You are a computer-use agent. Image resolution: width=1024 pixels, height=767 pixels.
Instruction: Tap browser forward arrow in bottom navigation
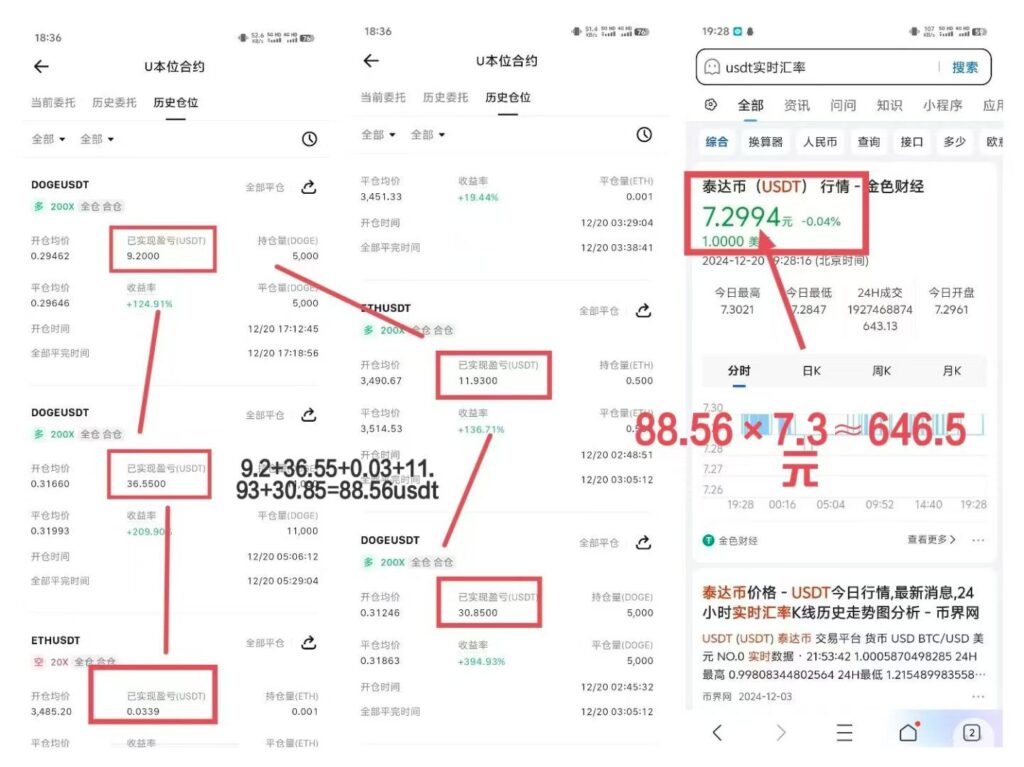pyautogui.click(x=781, y=732)
